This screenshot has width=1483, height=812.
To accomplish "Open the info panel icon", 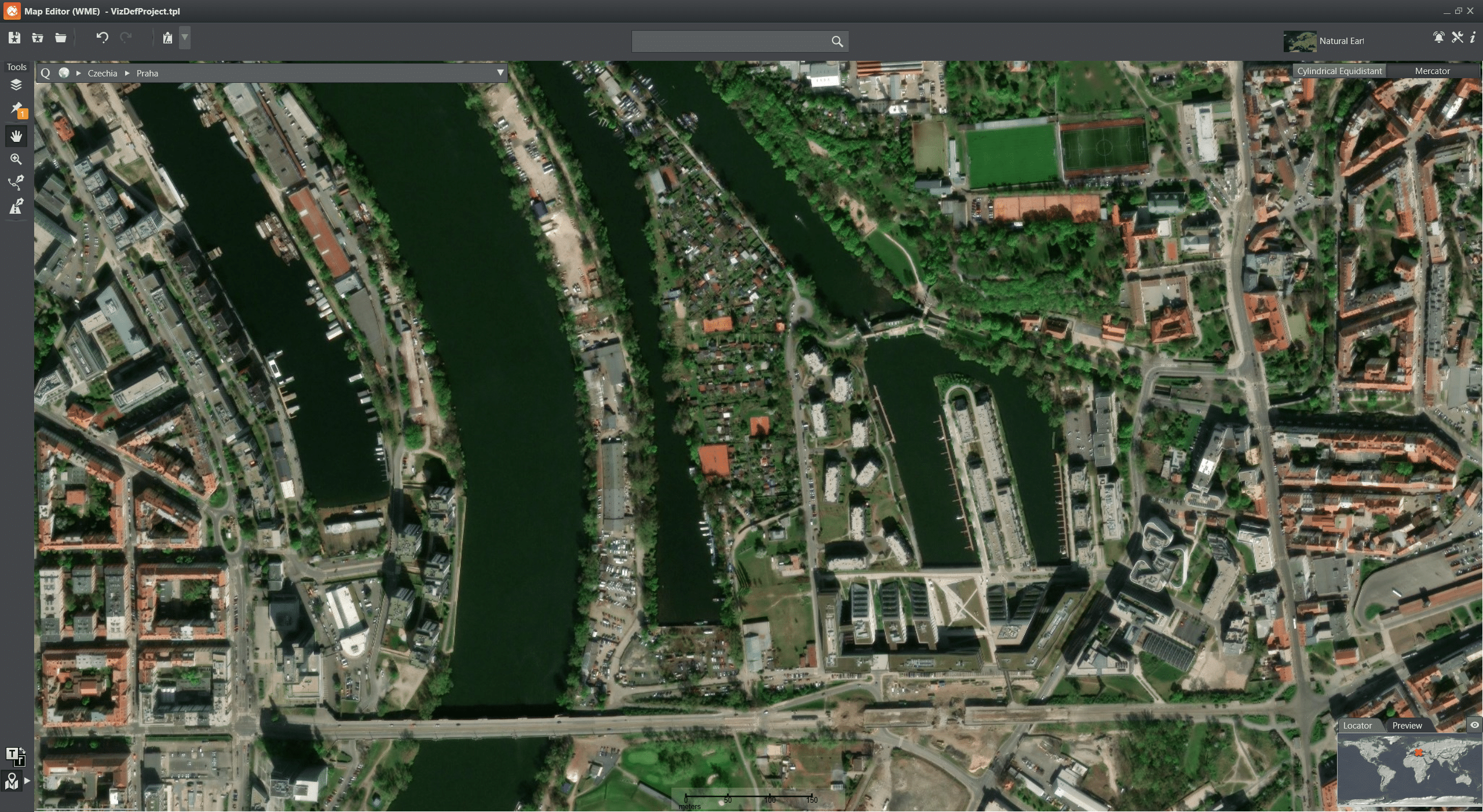I will [x=1473, y=38].
